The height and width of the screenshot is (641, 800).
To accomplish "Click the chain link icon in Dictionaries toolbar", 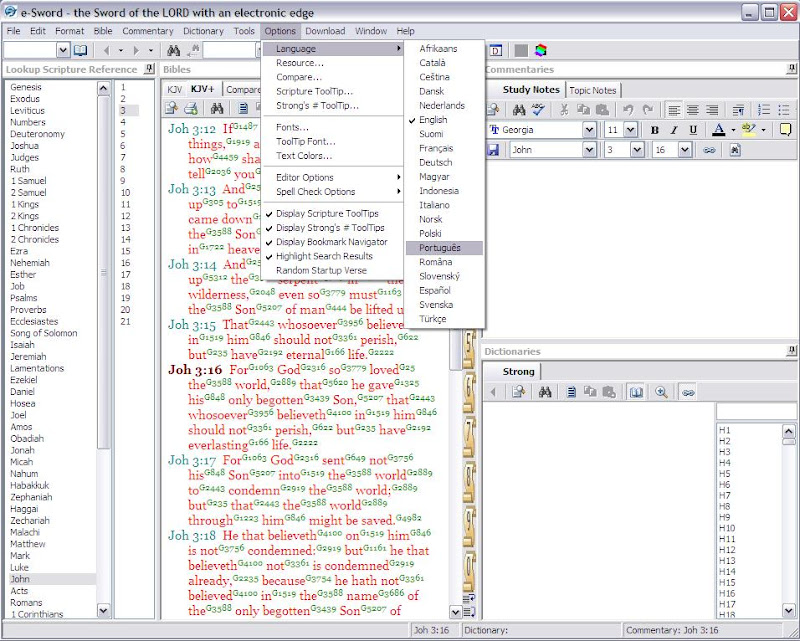I will pyautogui.click(x=688, y=392).
